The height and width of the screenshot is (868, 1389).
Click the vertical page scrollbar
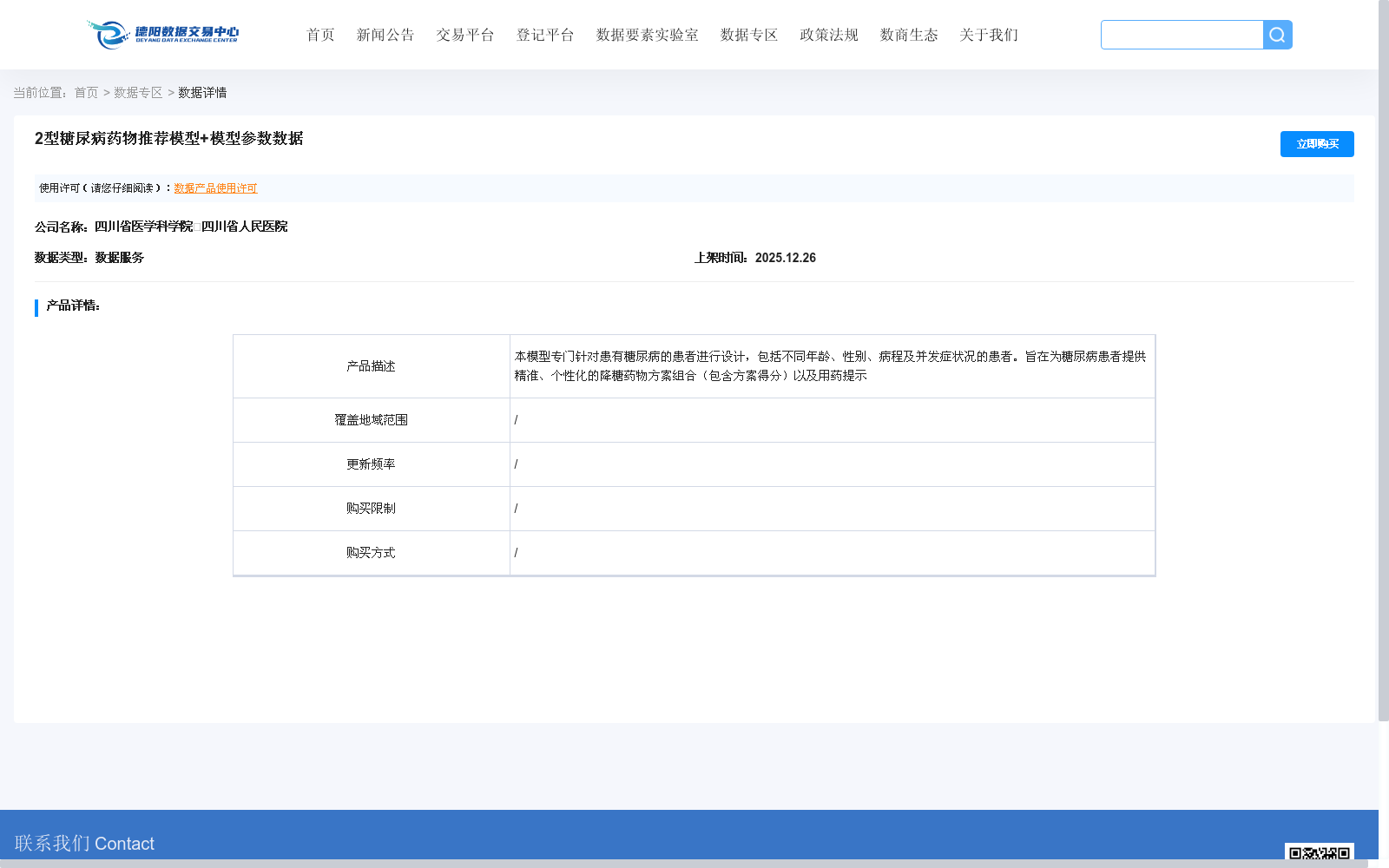[x=1384, y=360]
